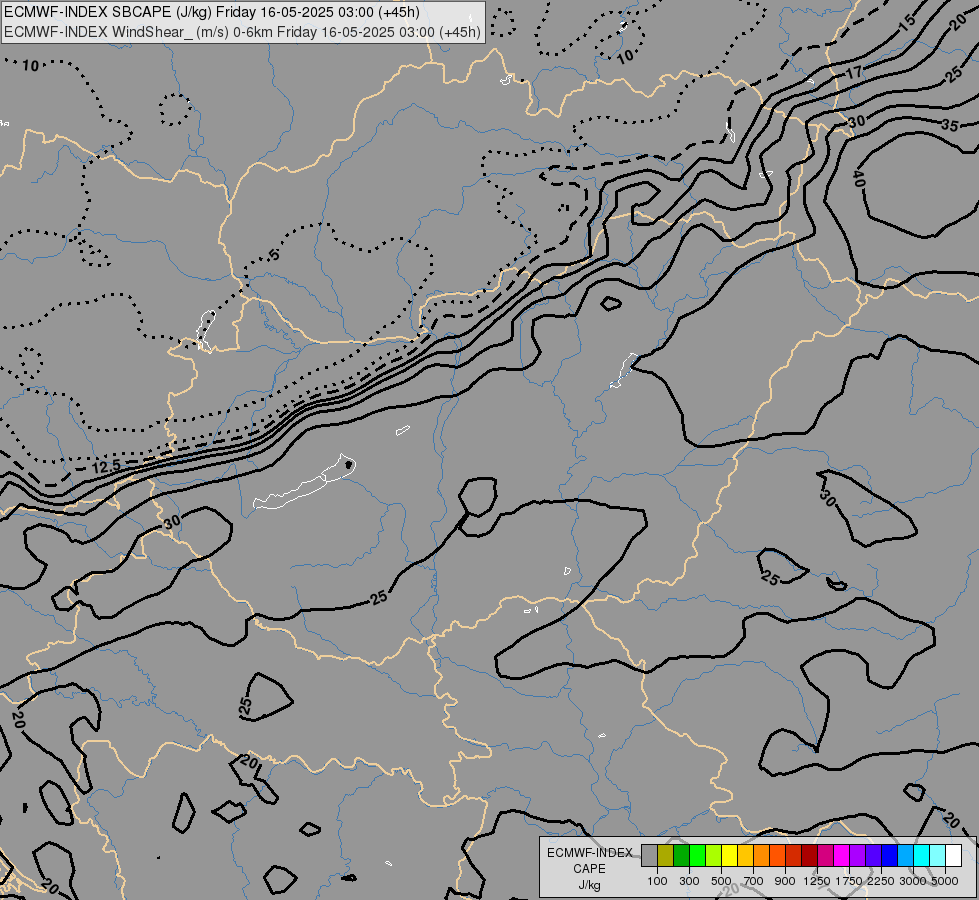
Task: Click the WindShear 0-6km title line
Action: click(242, 32)
